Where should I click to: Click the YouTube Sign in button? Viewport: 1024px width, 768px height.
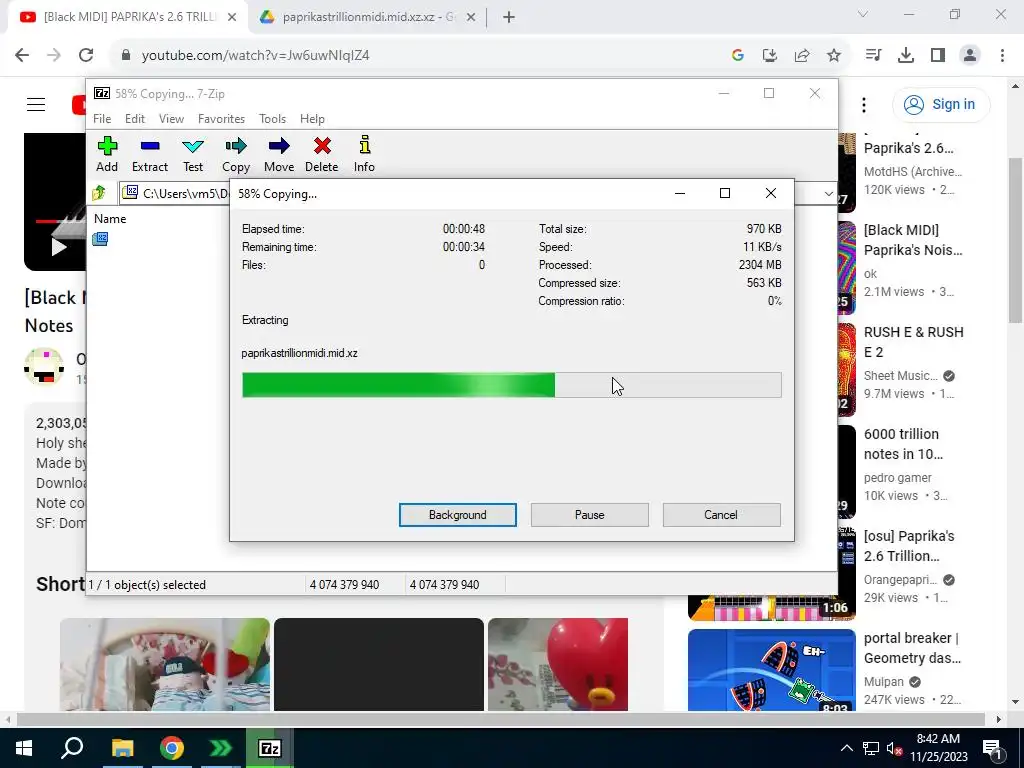[941, 104]
